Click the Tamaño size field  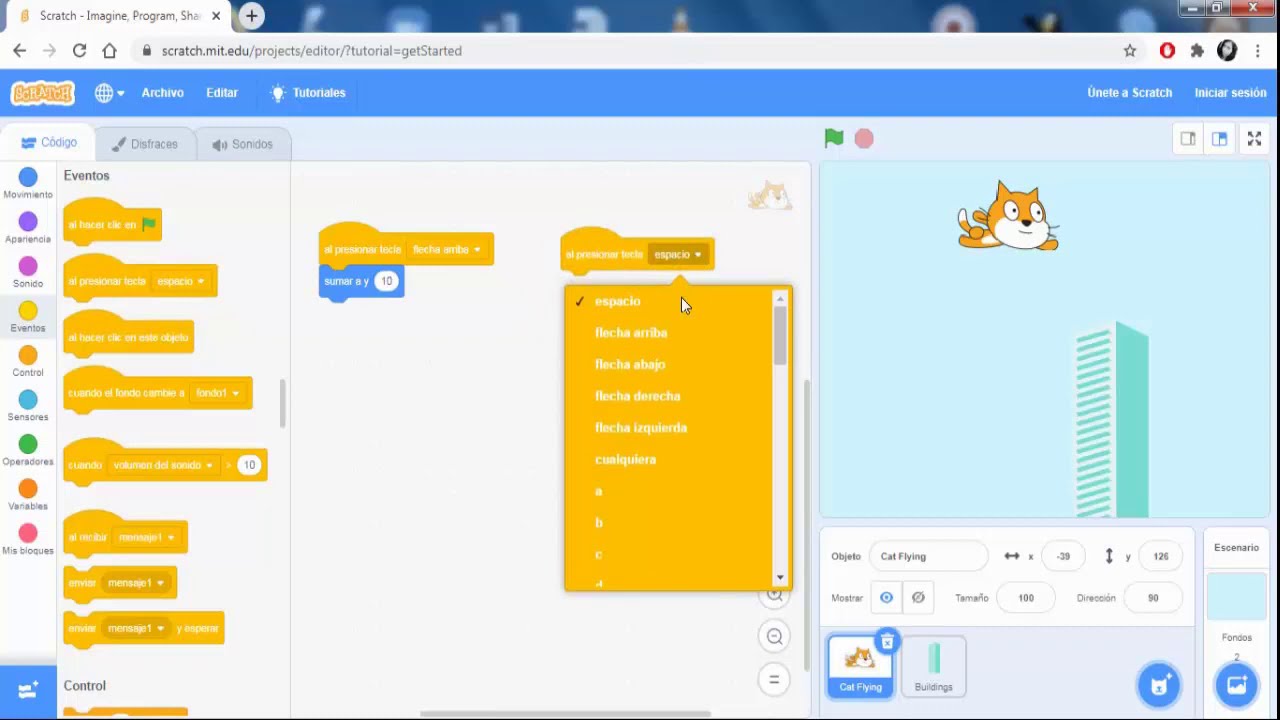[1026, 598]
